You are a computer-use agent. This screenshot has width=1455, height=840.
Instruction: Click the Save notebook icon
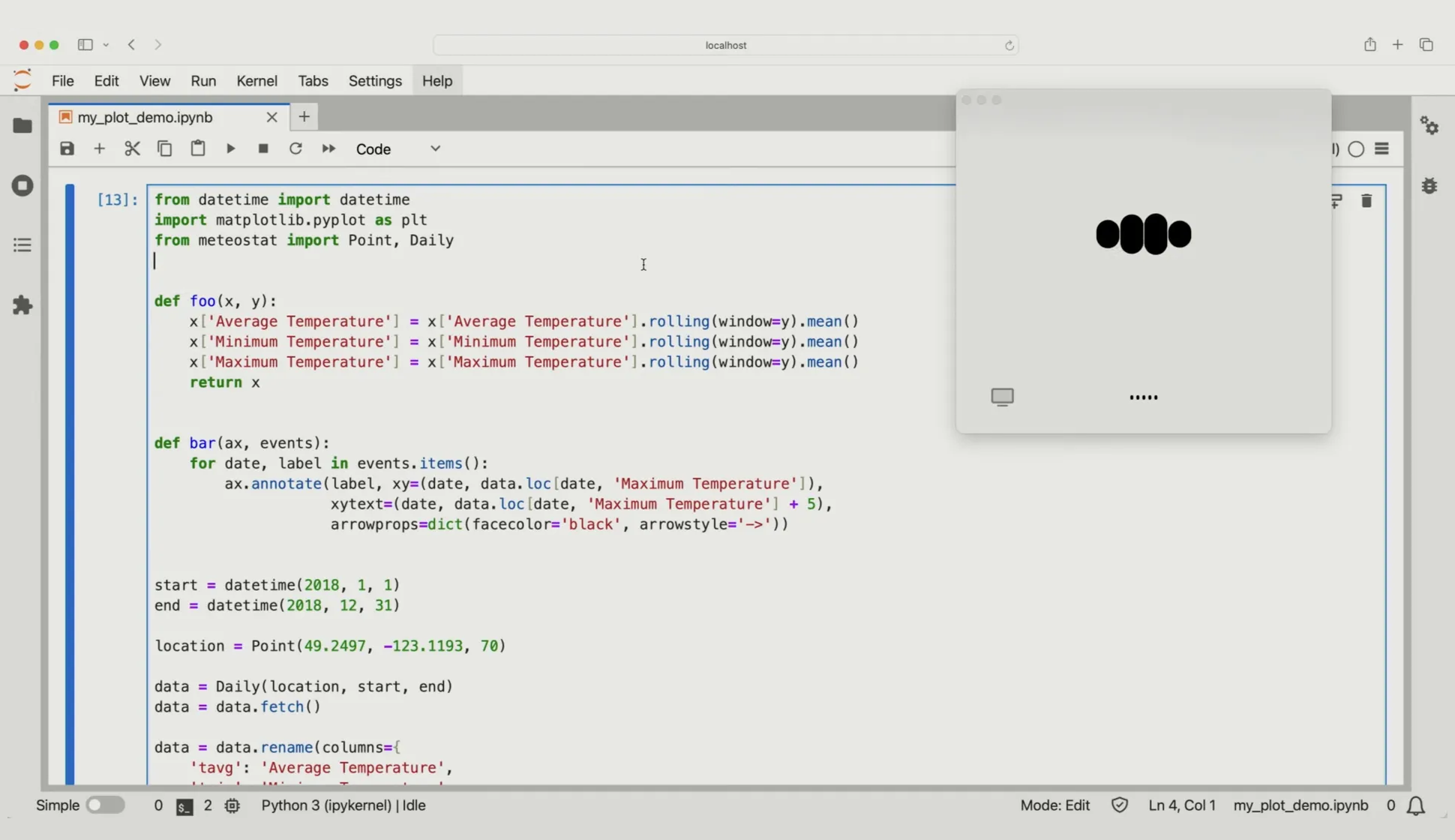(x=65, y=149)
